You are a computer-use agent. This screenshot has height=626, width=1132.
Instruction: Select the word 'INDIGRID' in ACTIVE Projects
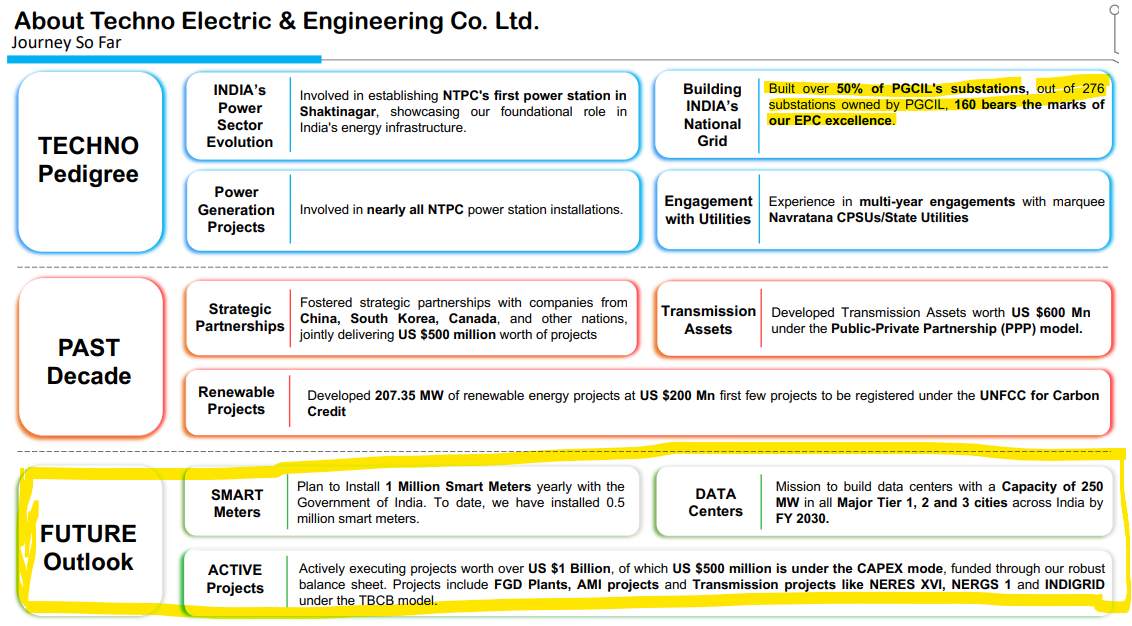(x=1075, y=584)
